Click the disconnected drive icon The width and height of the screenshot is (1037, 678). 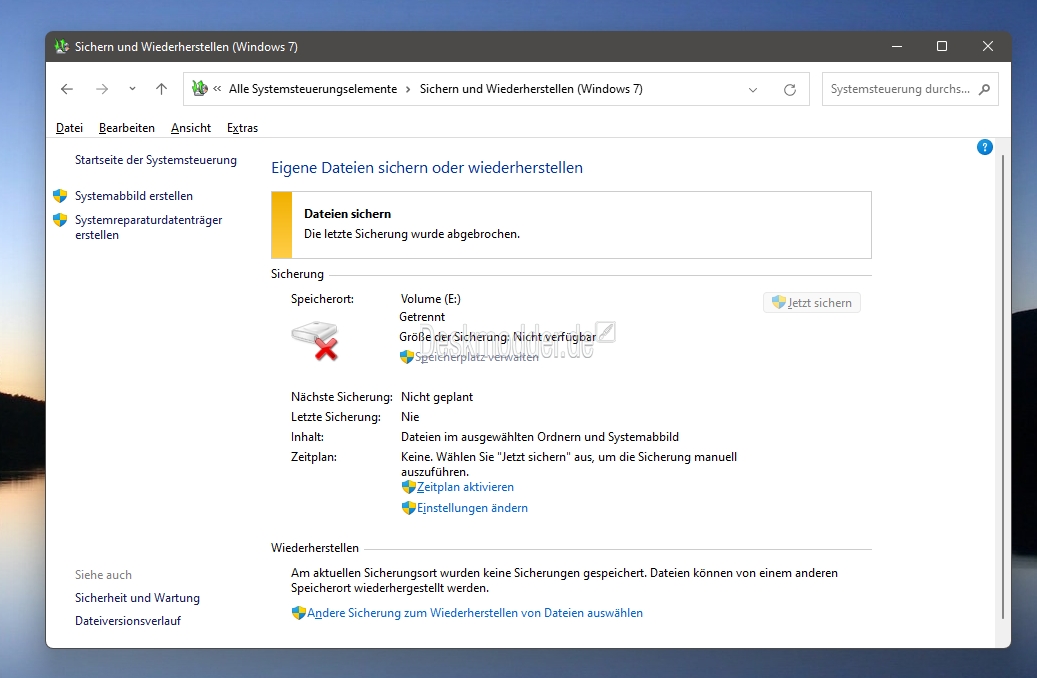(x=315, y=340)
